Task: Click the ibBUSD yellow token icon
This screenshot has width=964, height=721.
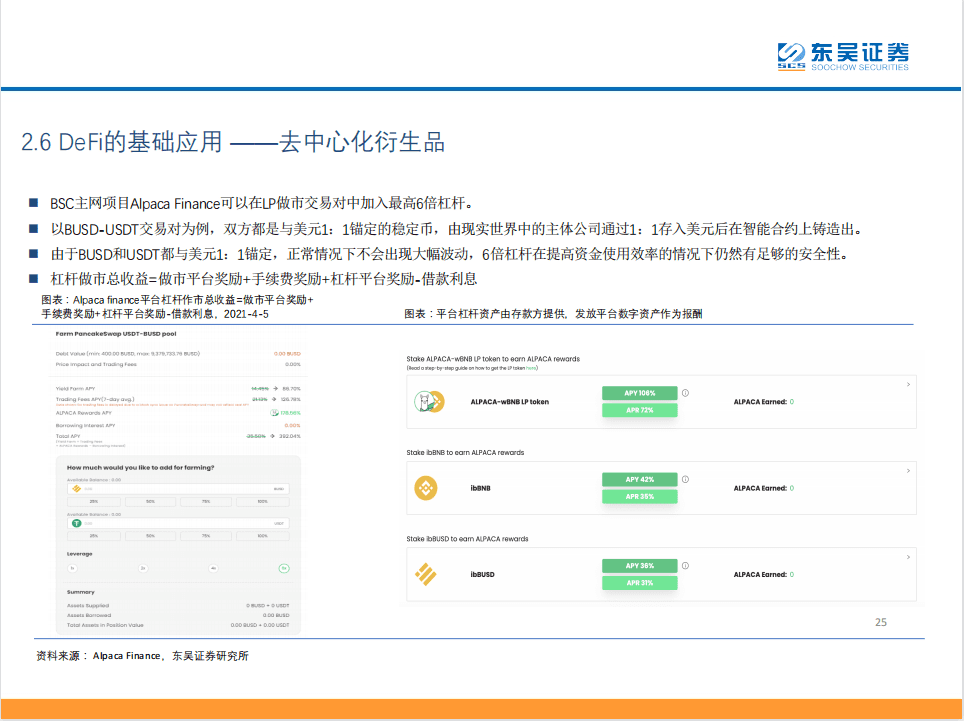Action: point(426,572)
